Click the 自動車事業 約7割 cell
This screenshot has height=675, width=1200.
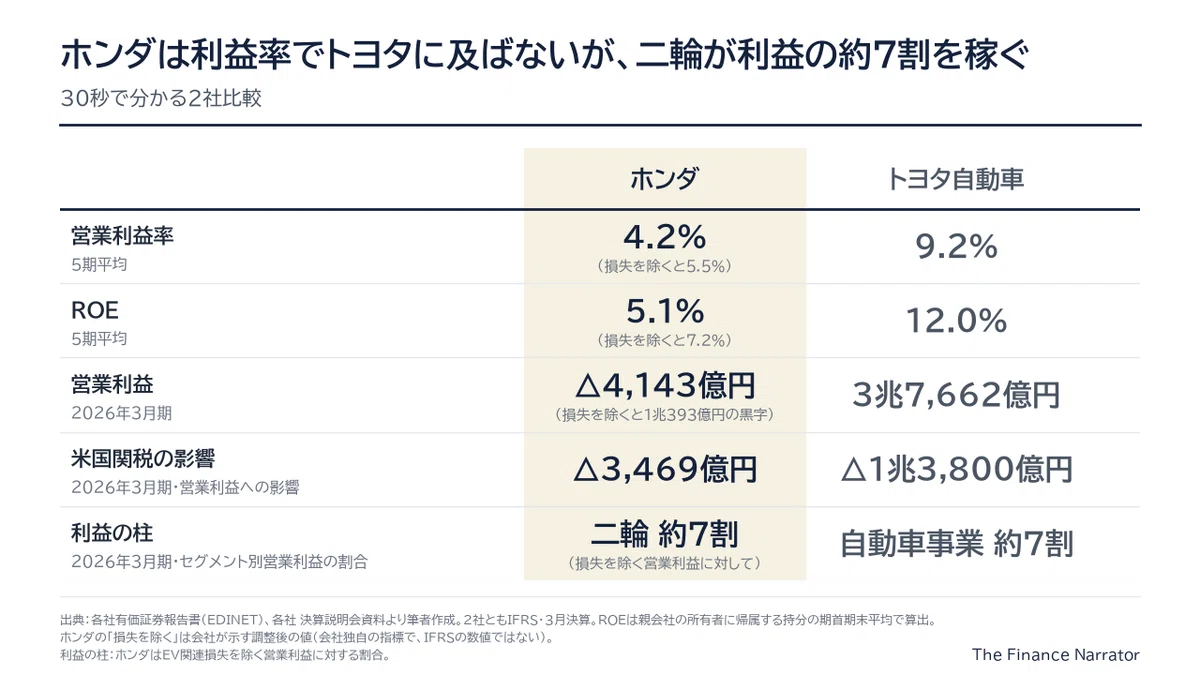(955, 543)
